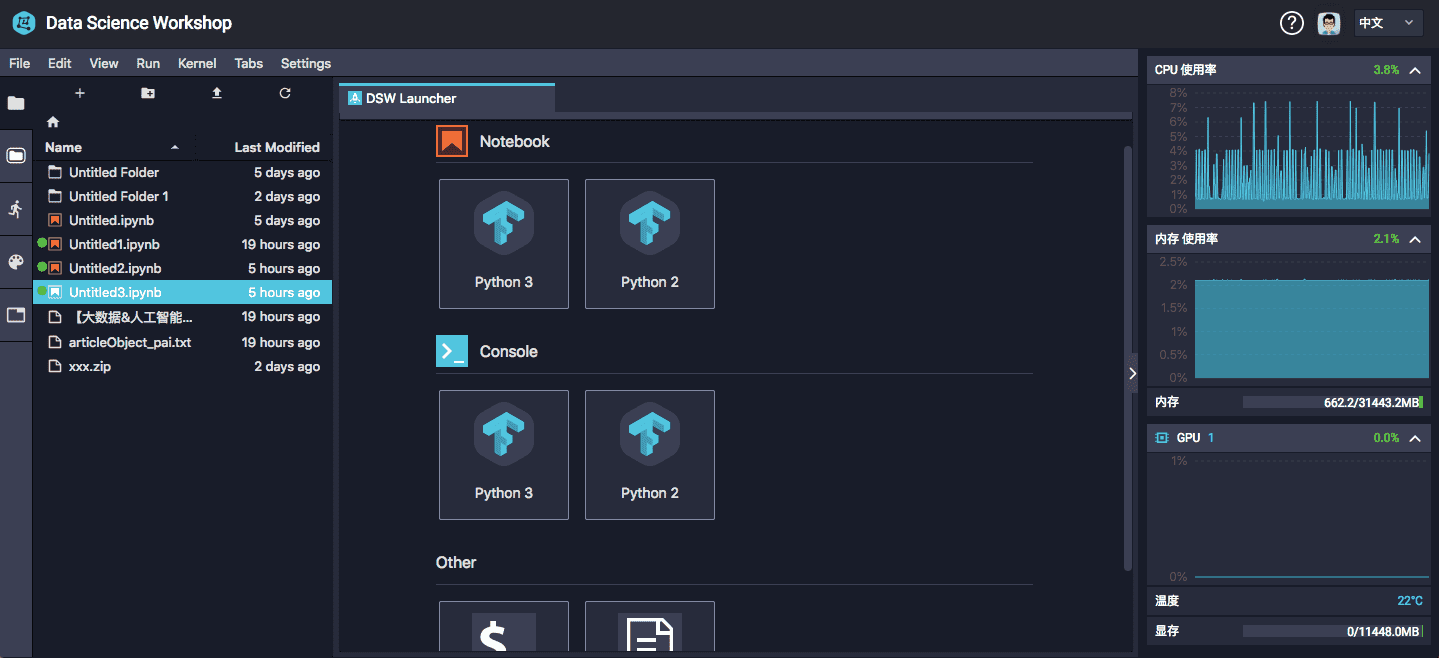1439x658 pixels.
Task: Select xxx.zip file
Action: (183, 366)
